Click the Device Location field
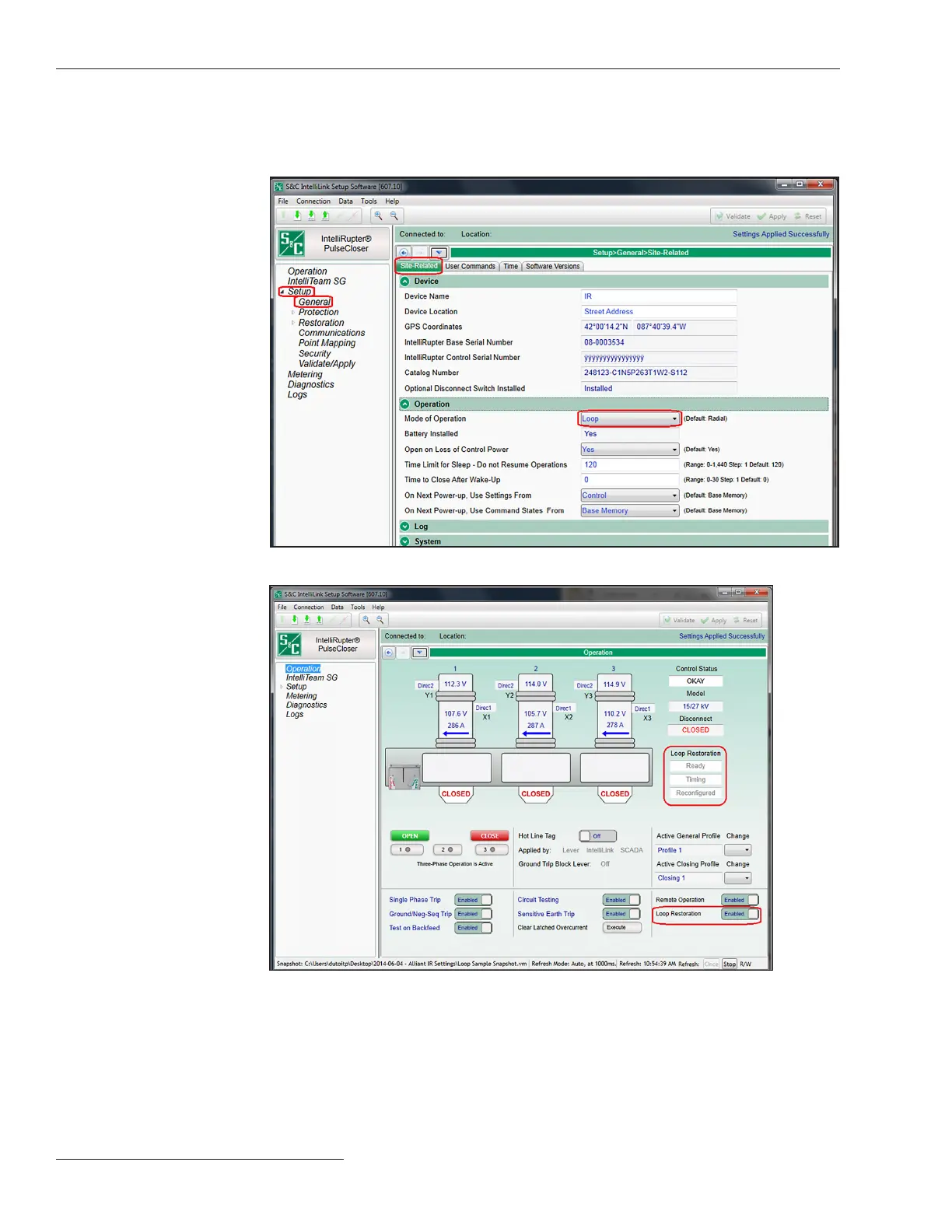This screenshot has width=952, height=1232. point(659,312)
